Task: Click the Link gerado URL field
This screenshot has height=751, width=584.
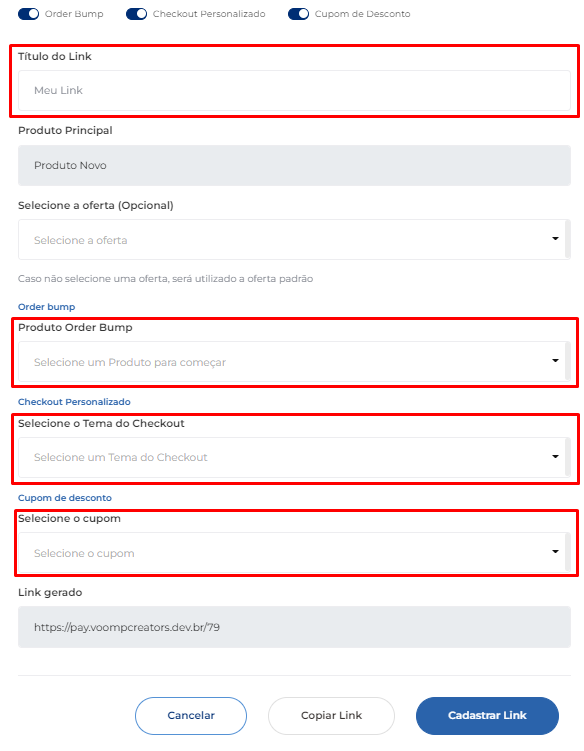Action: pyautogui.click(x=294, y=627)
